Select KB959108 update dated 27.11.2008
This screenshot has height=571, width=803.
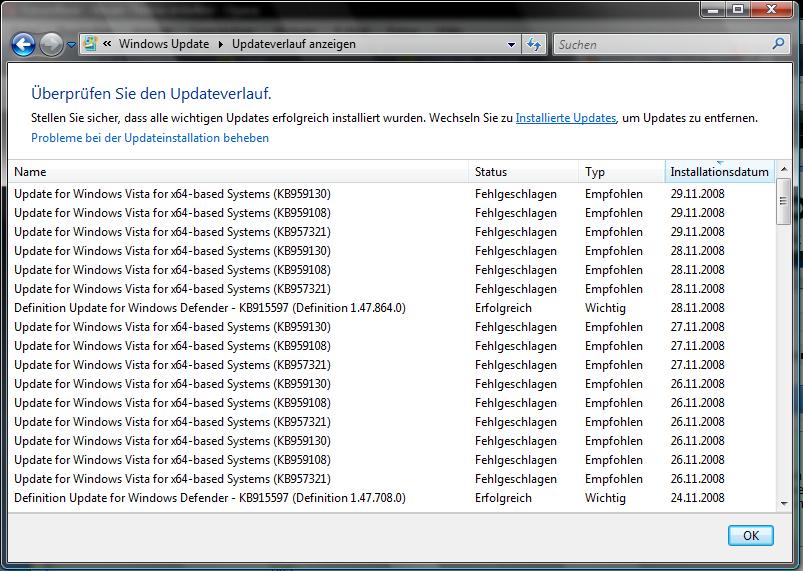(172, 346)
